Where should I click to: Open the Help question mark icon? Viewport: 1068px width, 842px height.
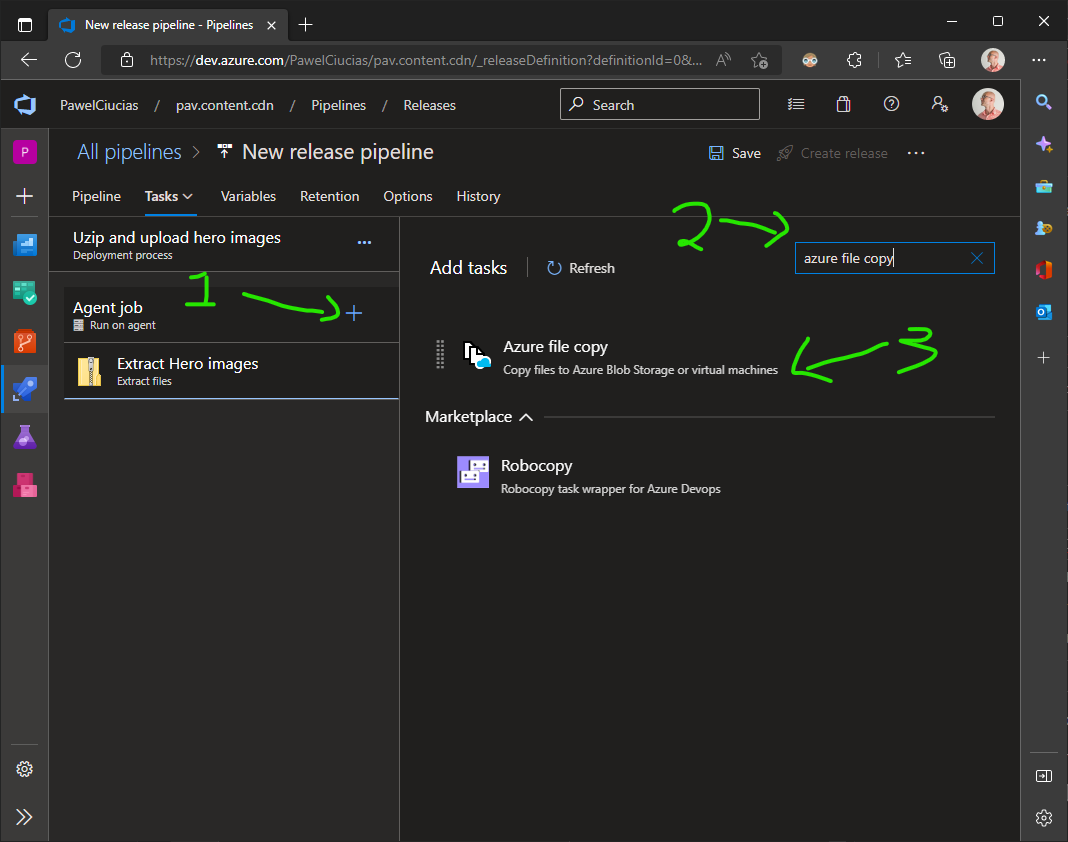(x=891, y=104)
